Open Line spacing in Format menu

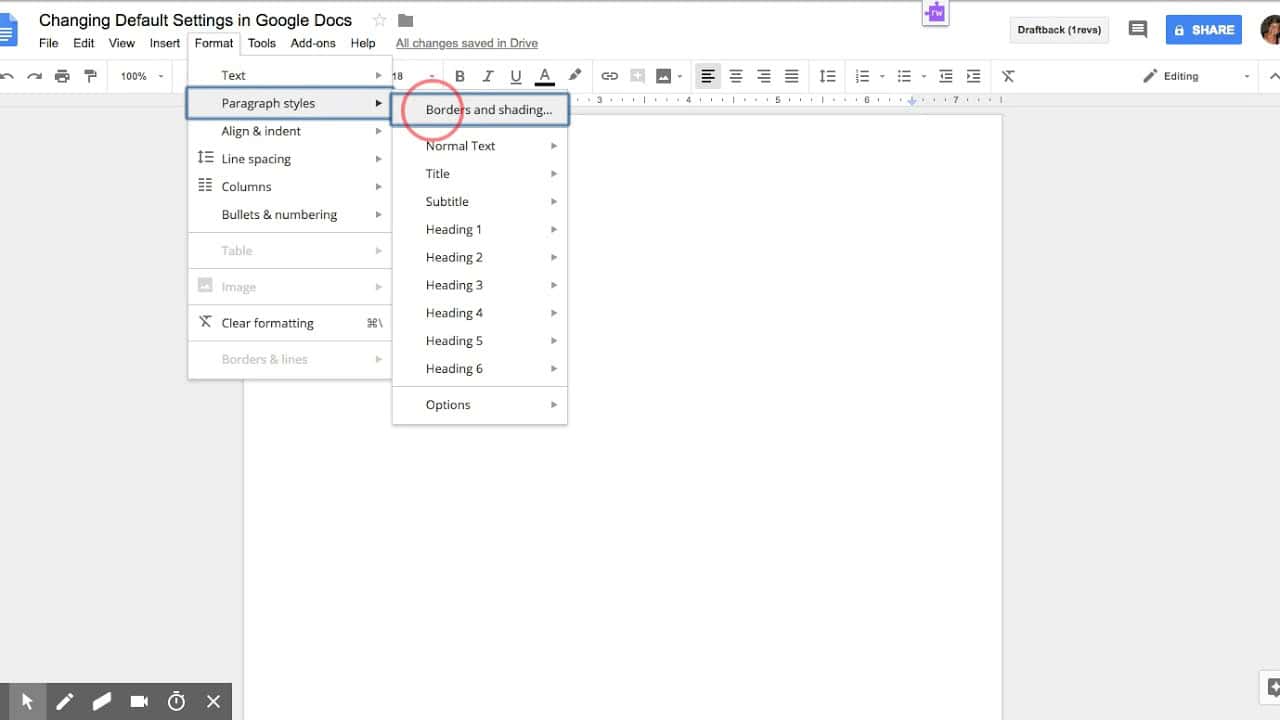tap(290, 159)
